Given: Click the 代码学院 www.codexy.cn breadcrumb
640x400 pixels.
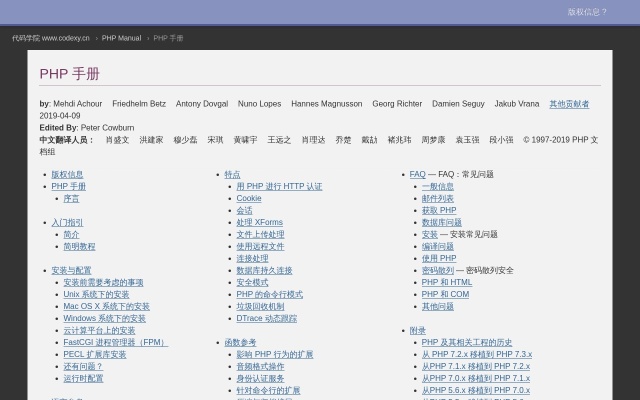Looking at the screenshot, I should coord(50,38).
